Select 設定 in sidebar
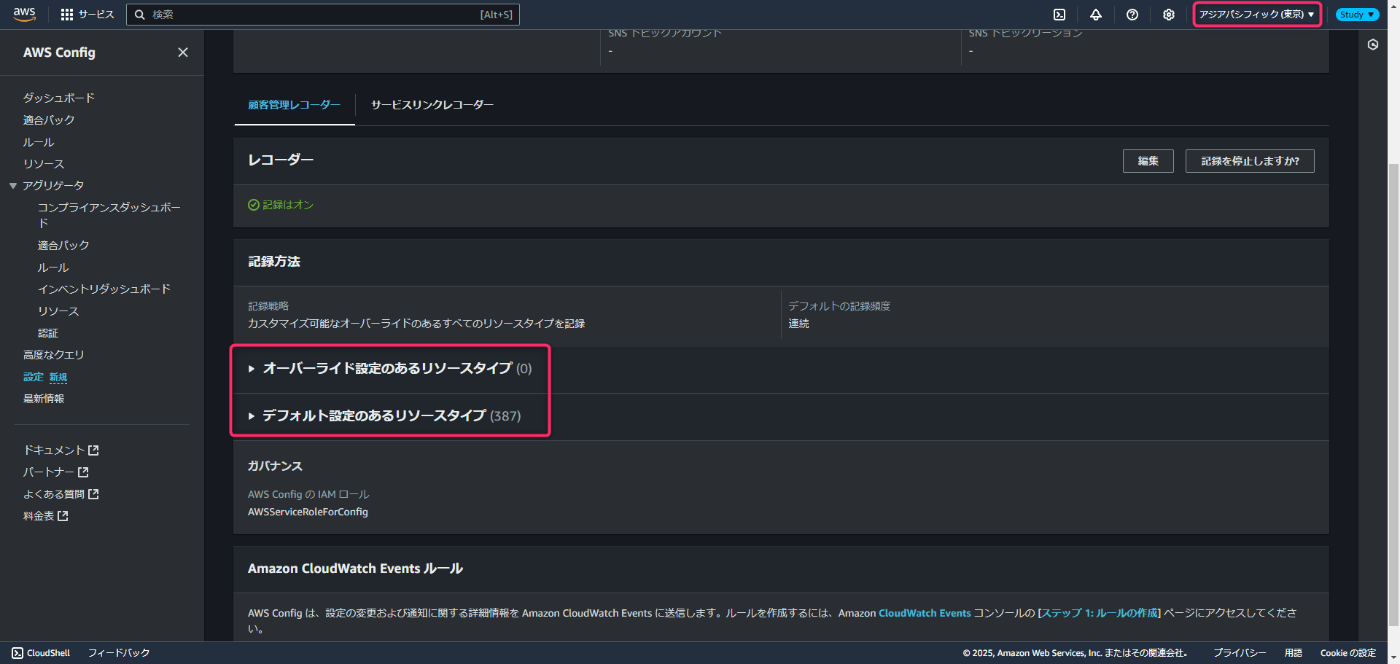Screen dimensions: 1400x664 click(33, 377)
